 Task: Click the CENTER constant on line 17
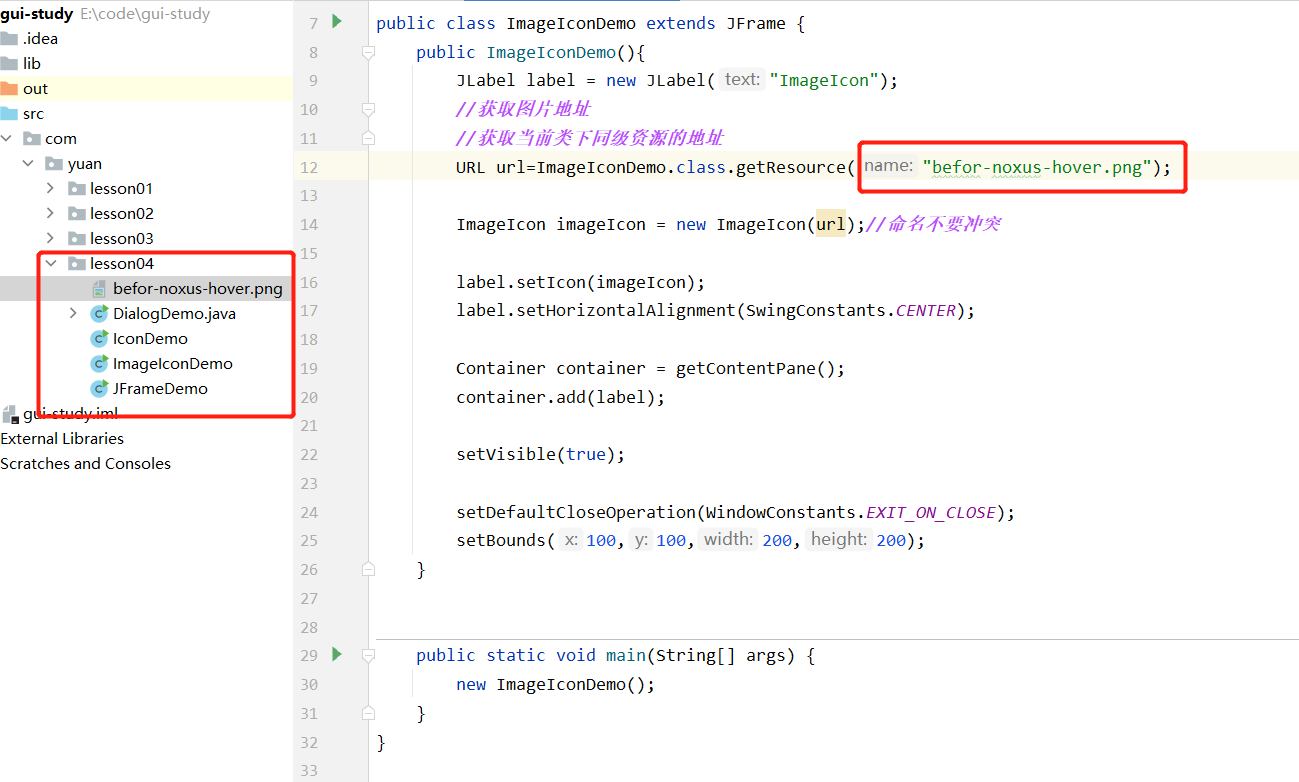point(926,310)
